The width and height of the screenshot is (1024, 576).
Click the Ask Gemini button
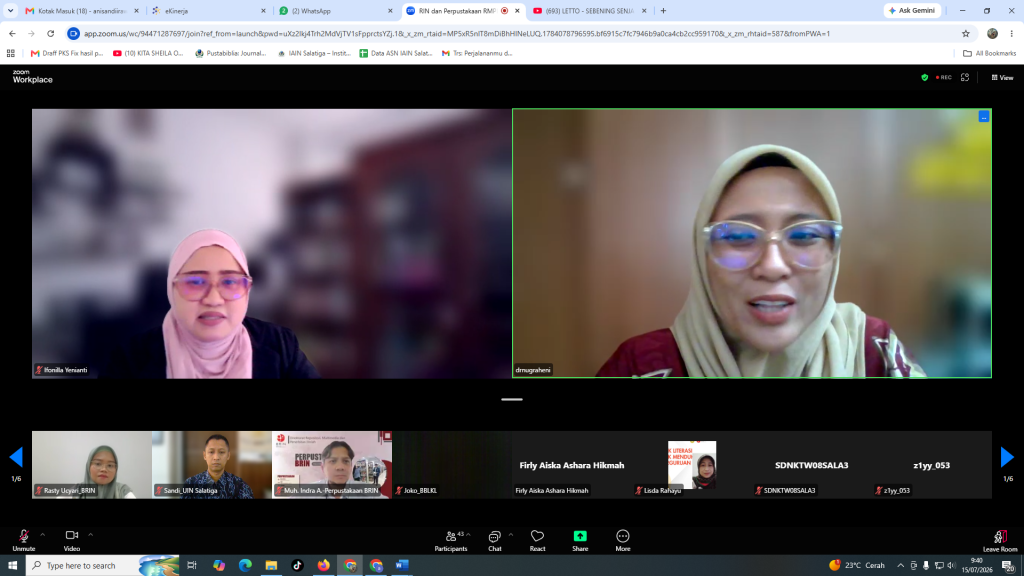click(x=912, y=10)
